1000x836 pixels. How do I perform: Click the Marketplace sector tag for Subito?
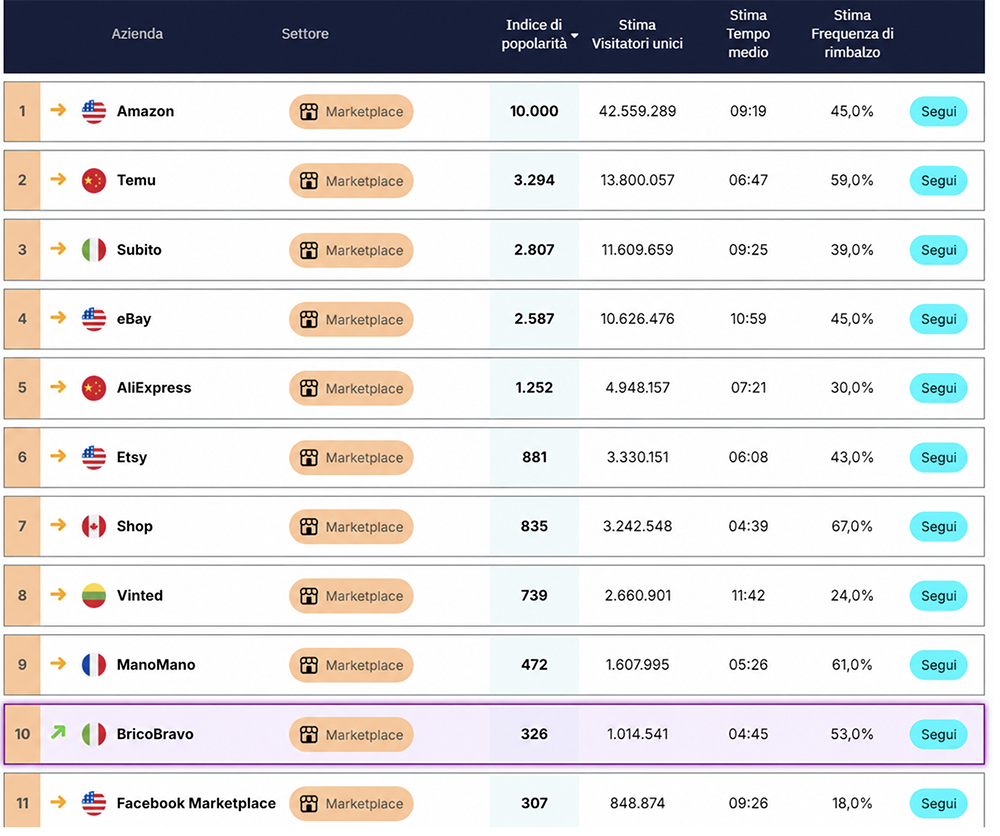pyautogui.click(x=351, y=251)
